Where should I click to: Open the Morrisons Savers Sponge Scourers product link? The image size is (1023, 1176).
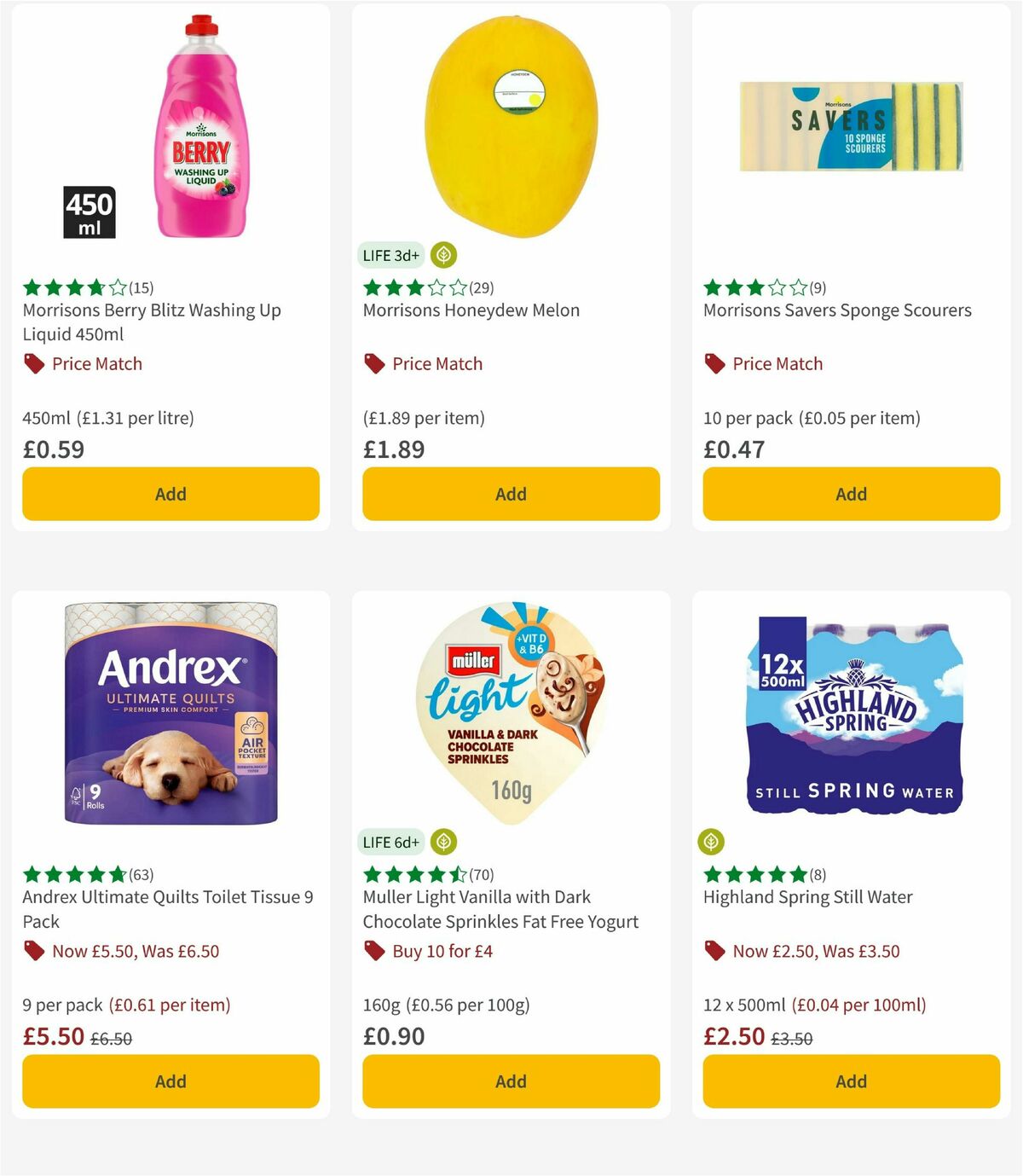[836, 310]
